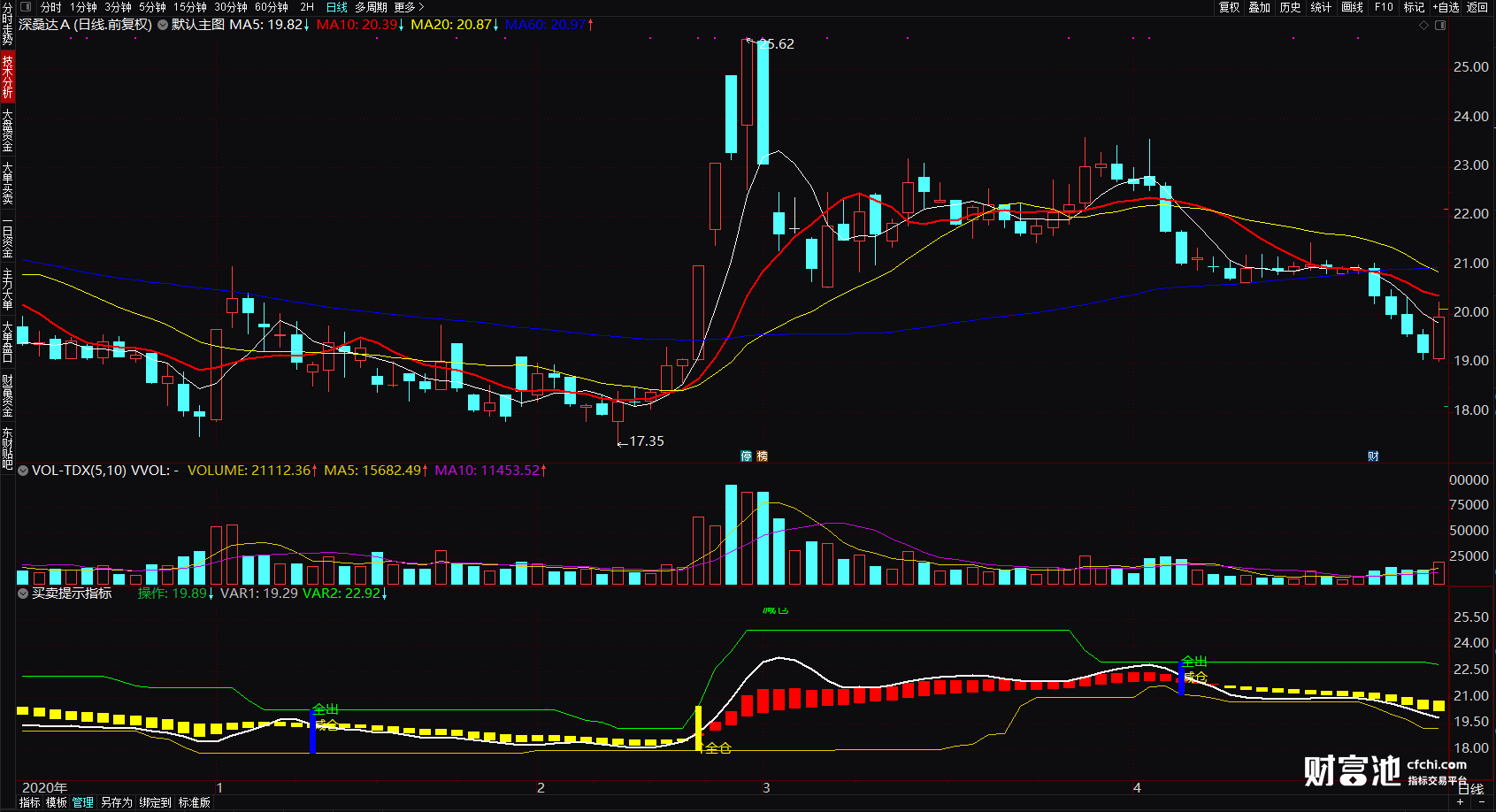Select the 日线 daily period
1496x812 pixels.
point(336,7)
